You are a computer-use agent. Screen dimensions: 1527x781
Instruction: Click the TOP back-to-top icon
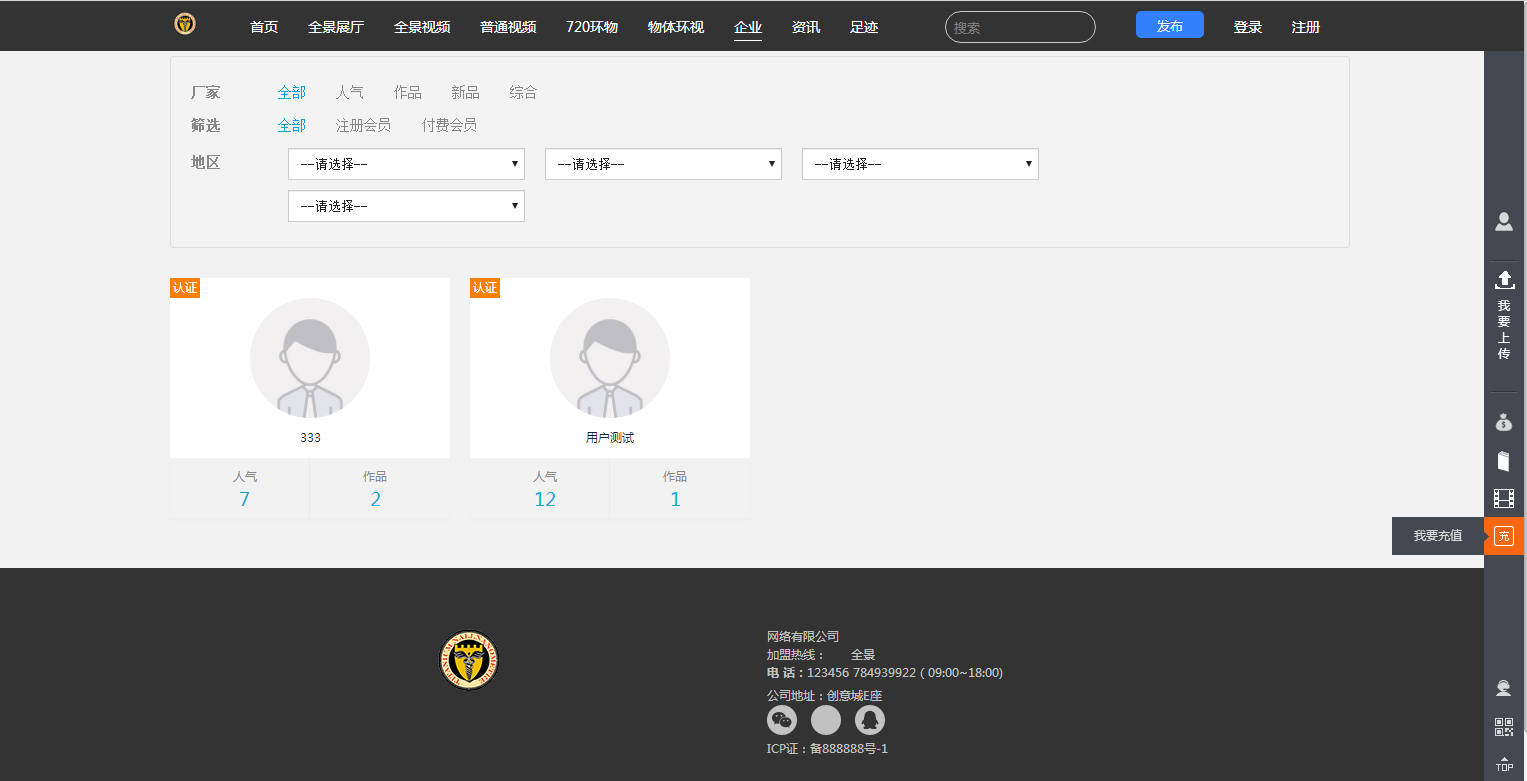[1504, 764]
